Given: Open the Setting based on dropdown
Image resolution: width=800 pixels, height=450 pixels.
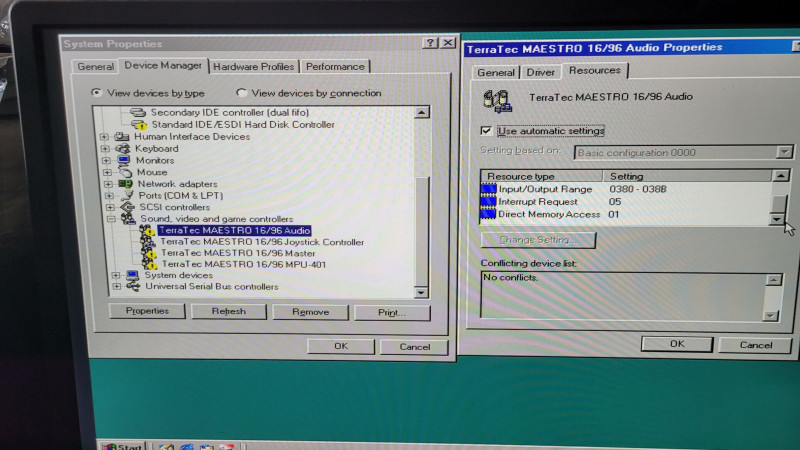Looking at the screenshot, I should pyautogui.click(x=784, y=152).
